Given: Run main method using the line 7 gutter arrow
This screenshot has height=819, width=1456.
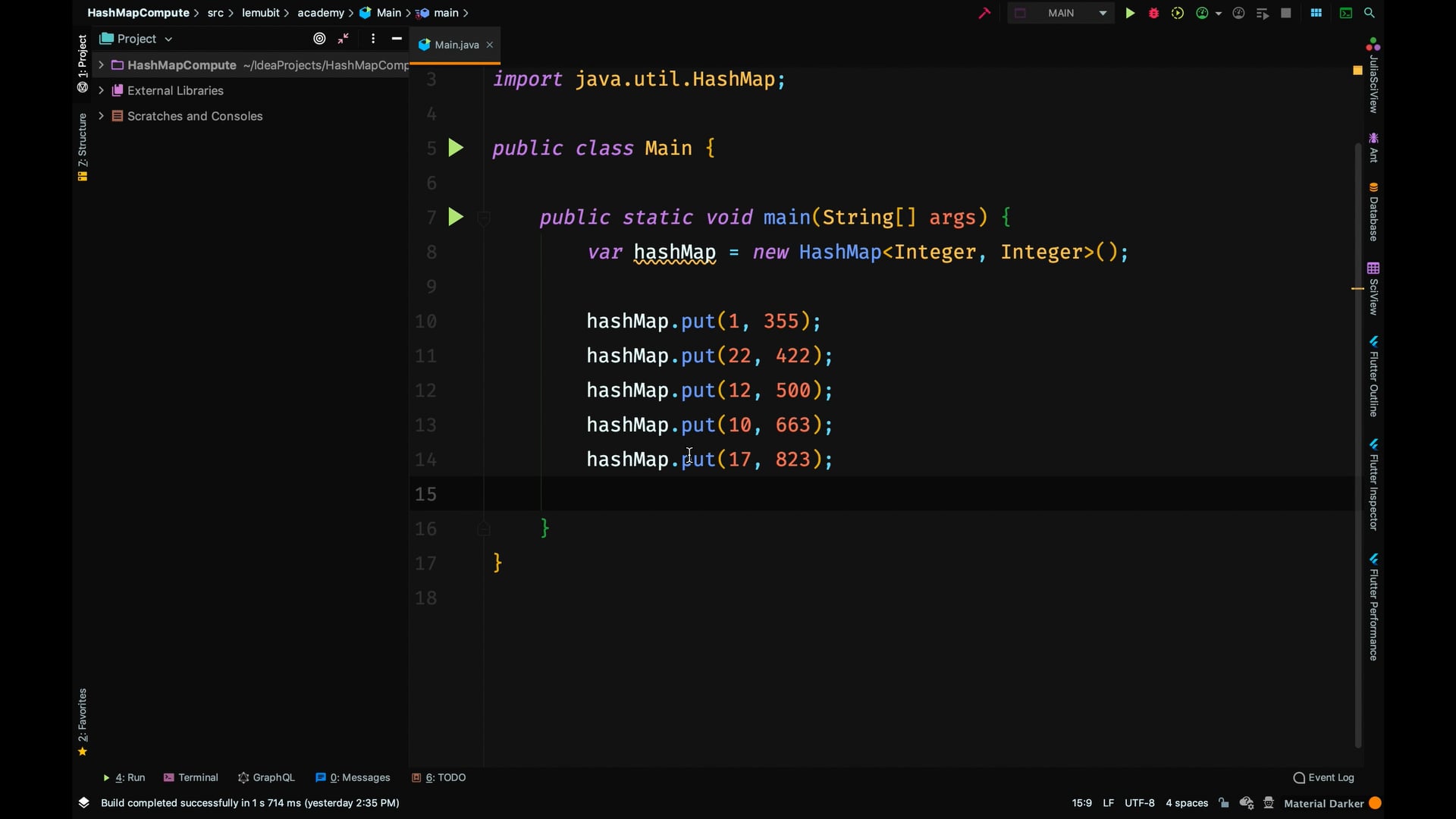Looking at the screenshot, I should 456,218.
